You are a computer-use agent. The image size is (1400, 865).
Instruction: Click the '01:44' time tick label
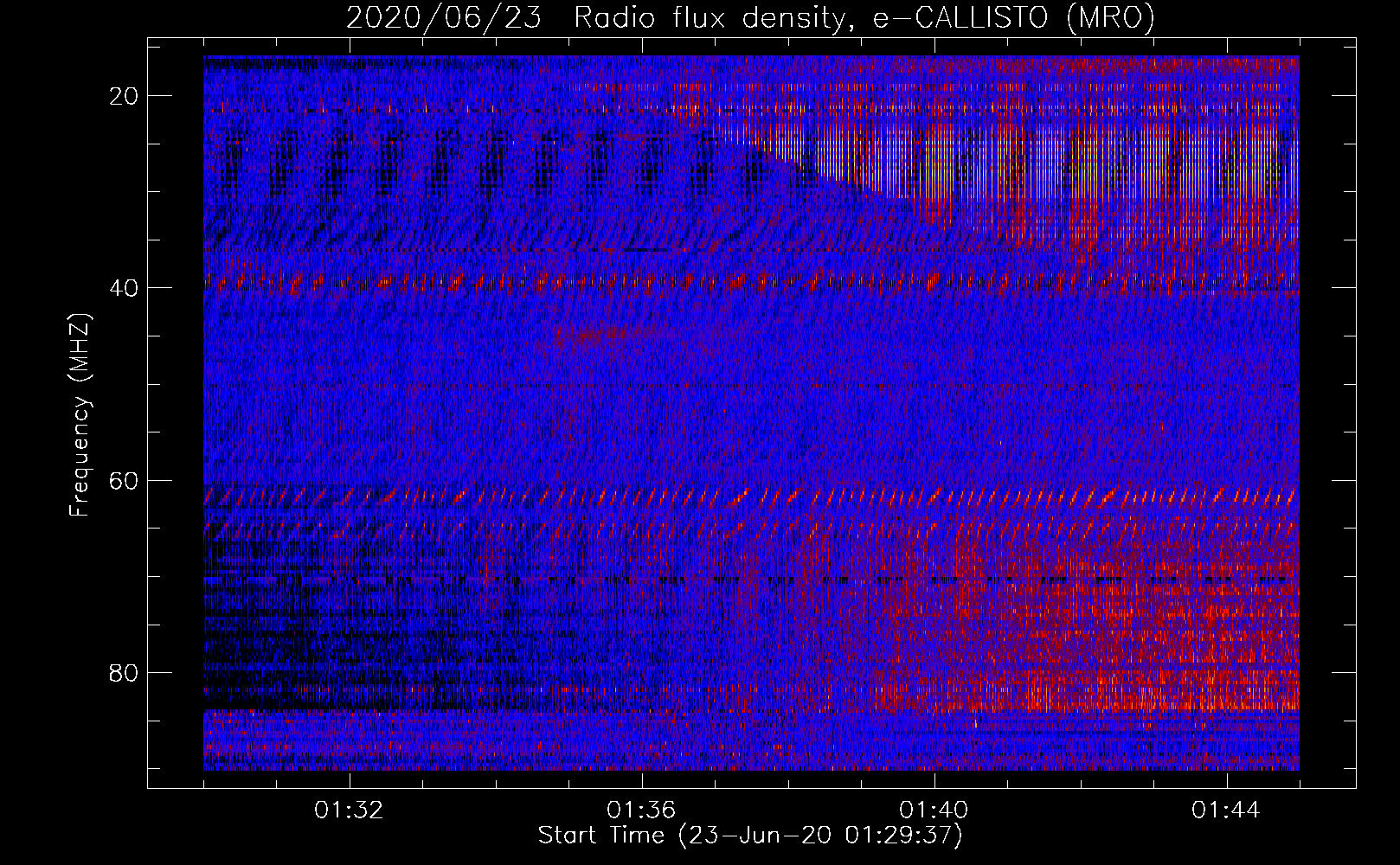1227,811
